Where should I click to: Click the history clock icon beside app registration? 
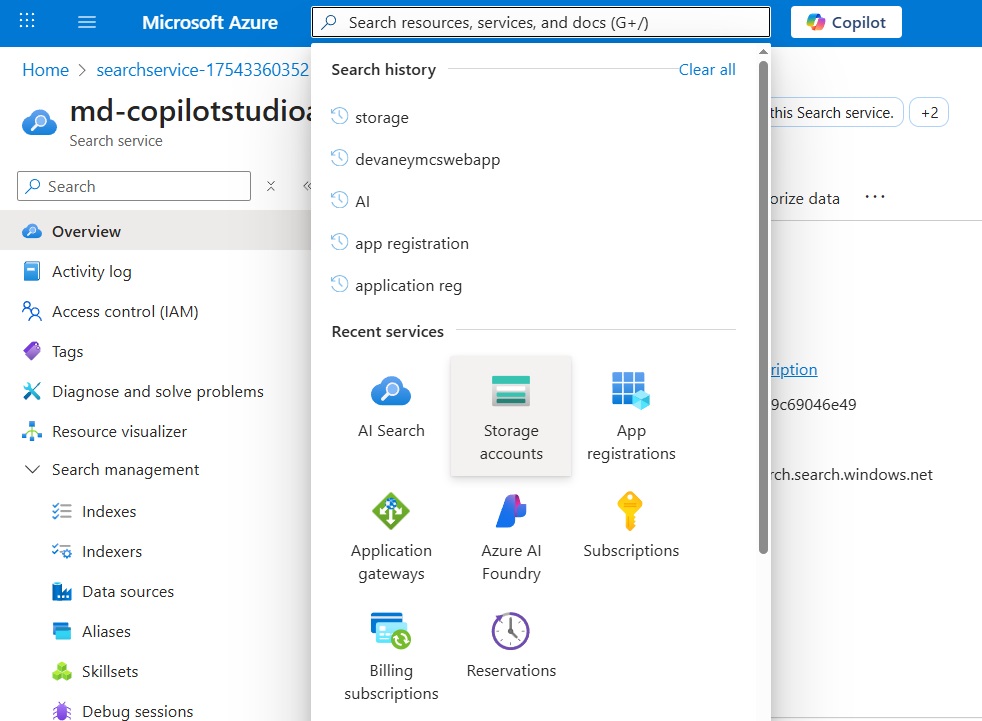tap(339, 242)
